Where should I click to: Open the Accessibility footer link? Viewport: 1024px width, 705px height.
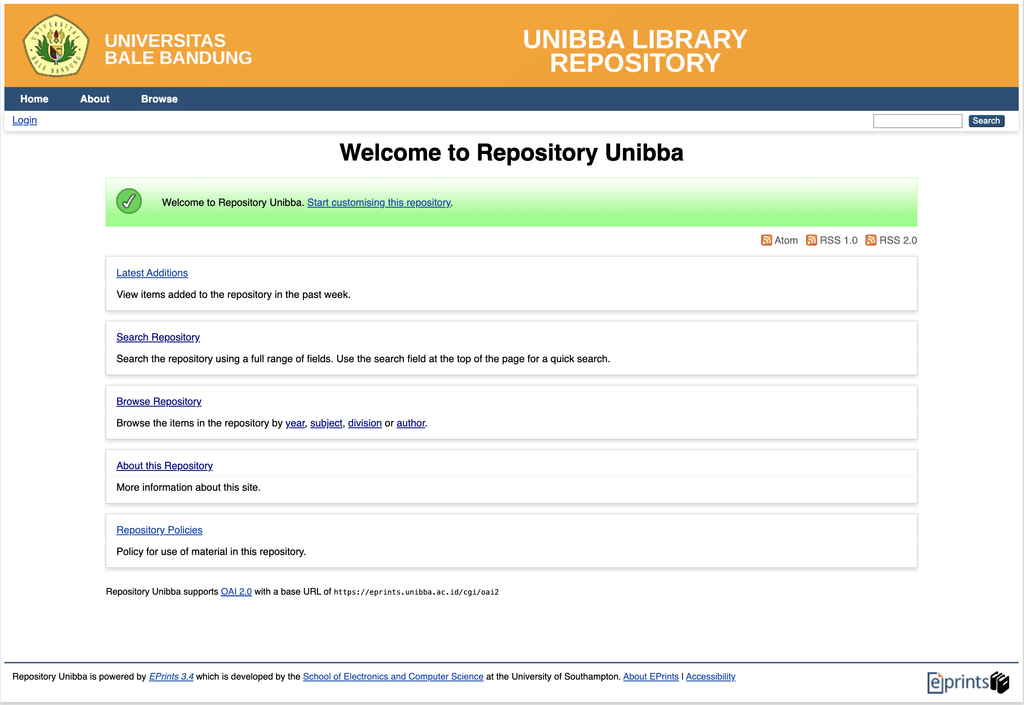[711, 676]
